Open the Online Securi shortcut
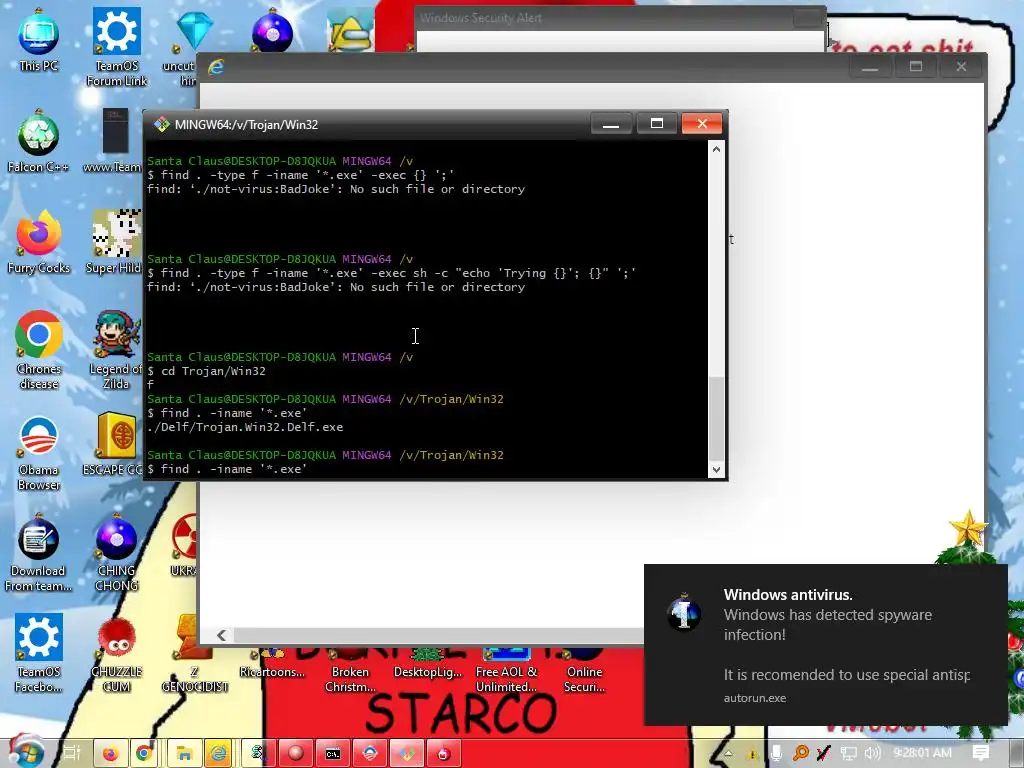This screenshot has width=1024, height=768. click(x=584, y=671)
